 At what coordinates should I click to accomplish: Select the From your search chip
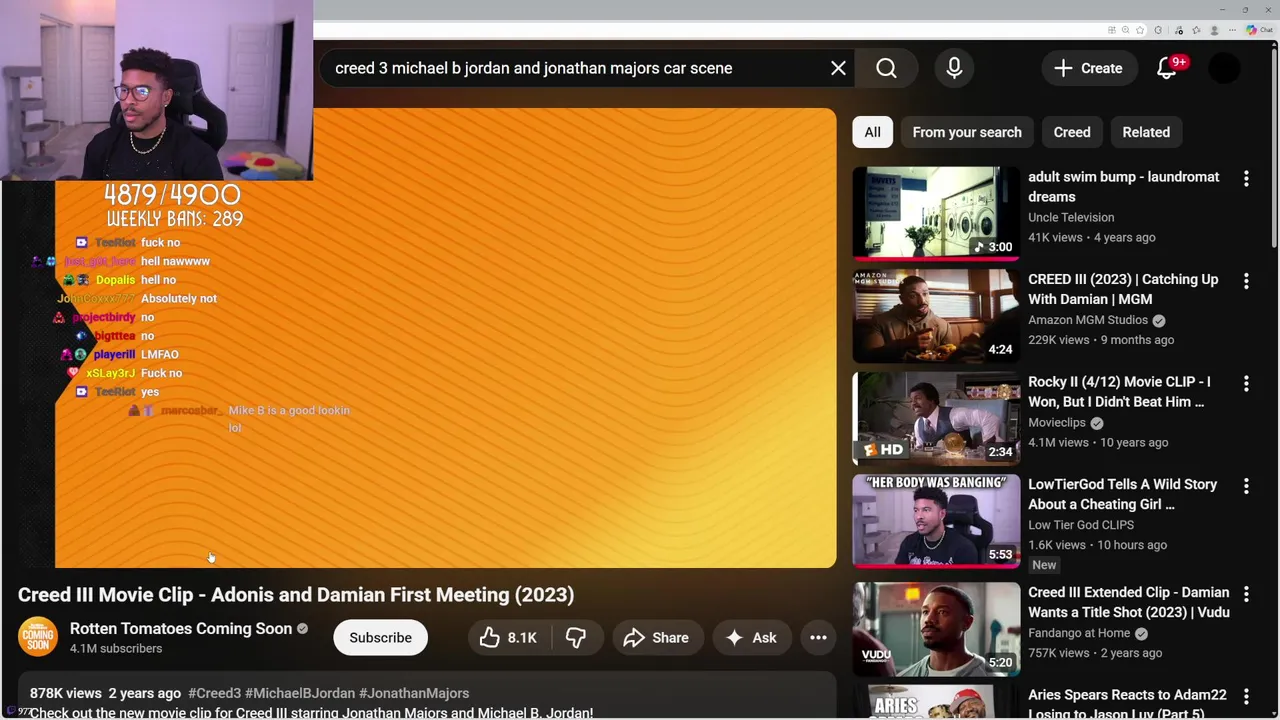tap(967, 132)
